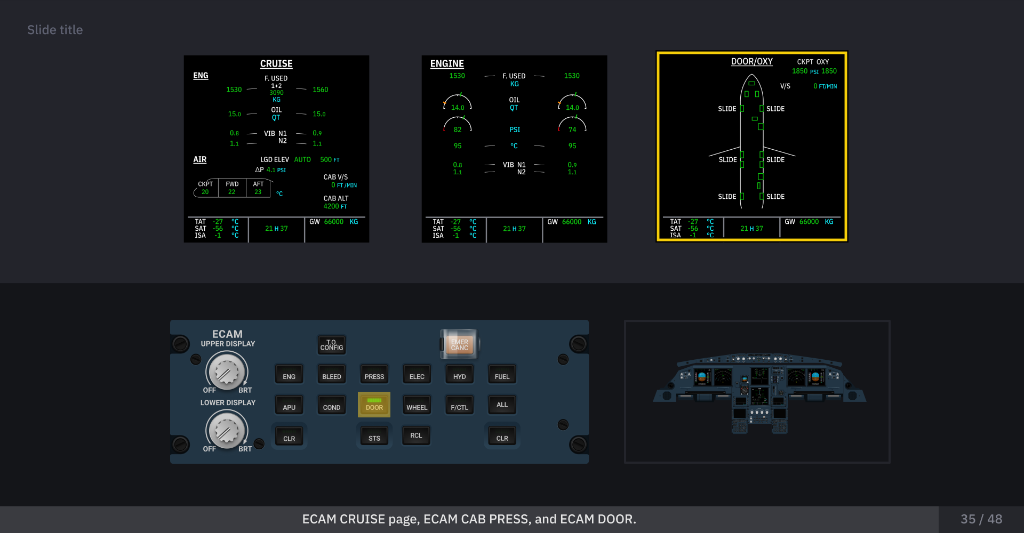
Task: Click the ENGINE heading on second display
Action: pyautogui.click(x=447, y=63)
